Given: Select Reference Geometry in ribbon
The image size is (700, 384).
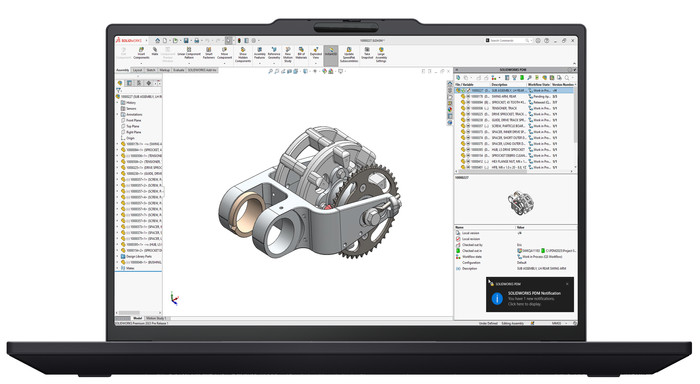Looking at the screenshot, I should click(274, 53).
